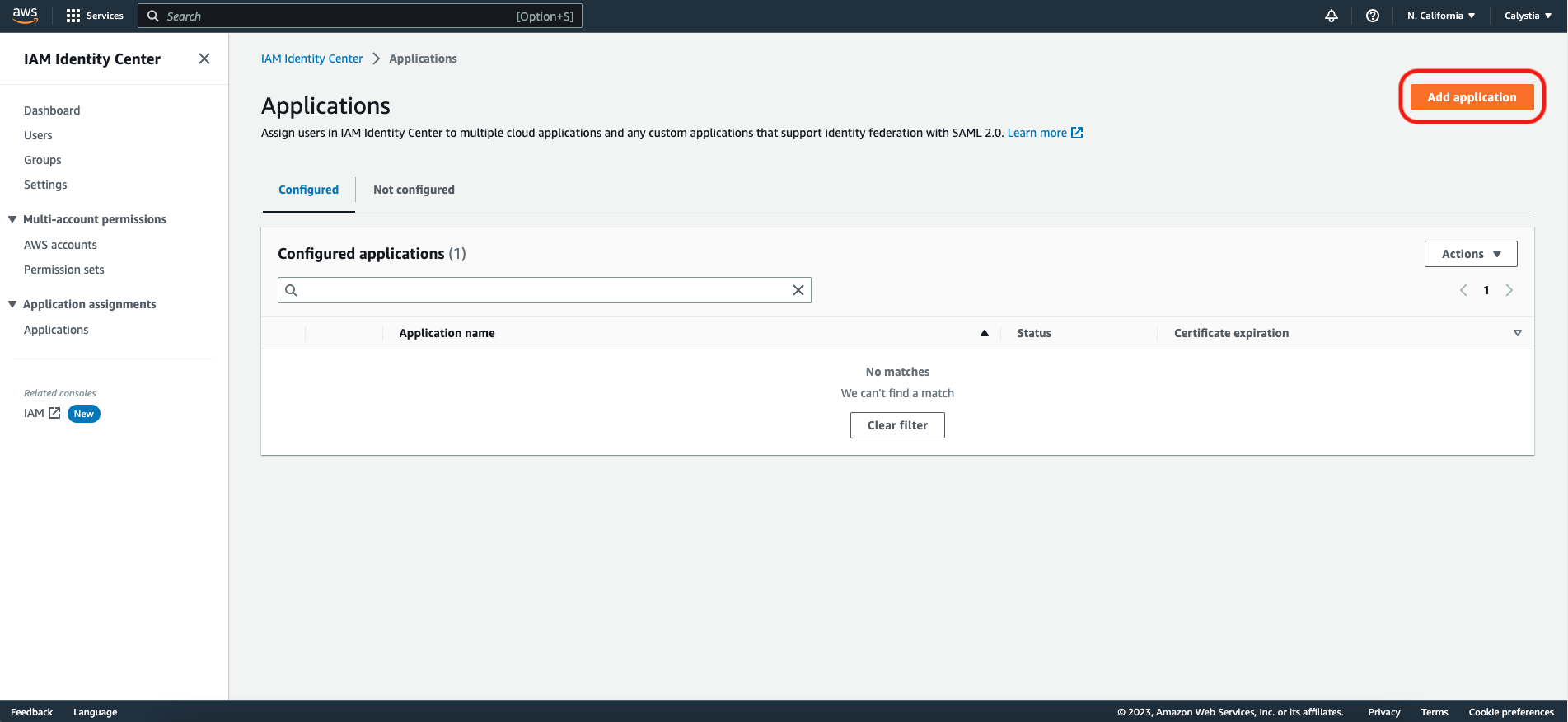
Task: Go to next page of applications
Action: click(x=1509, y=290)
